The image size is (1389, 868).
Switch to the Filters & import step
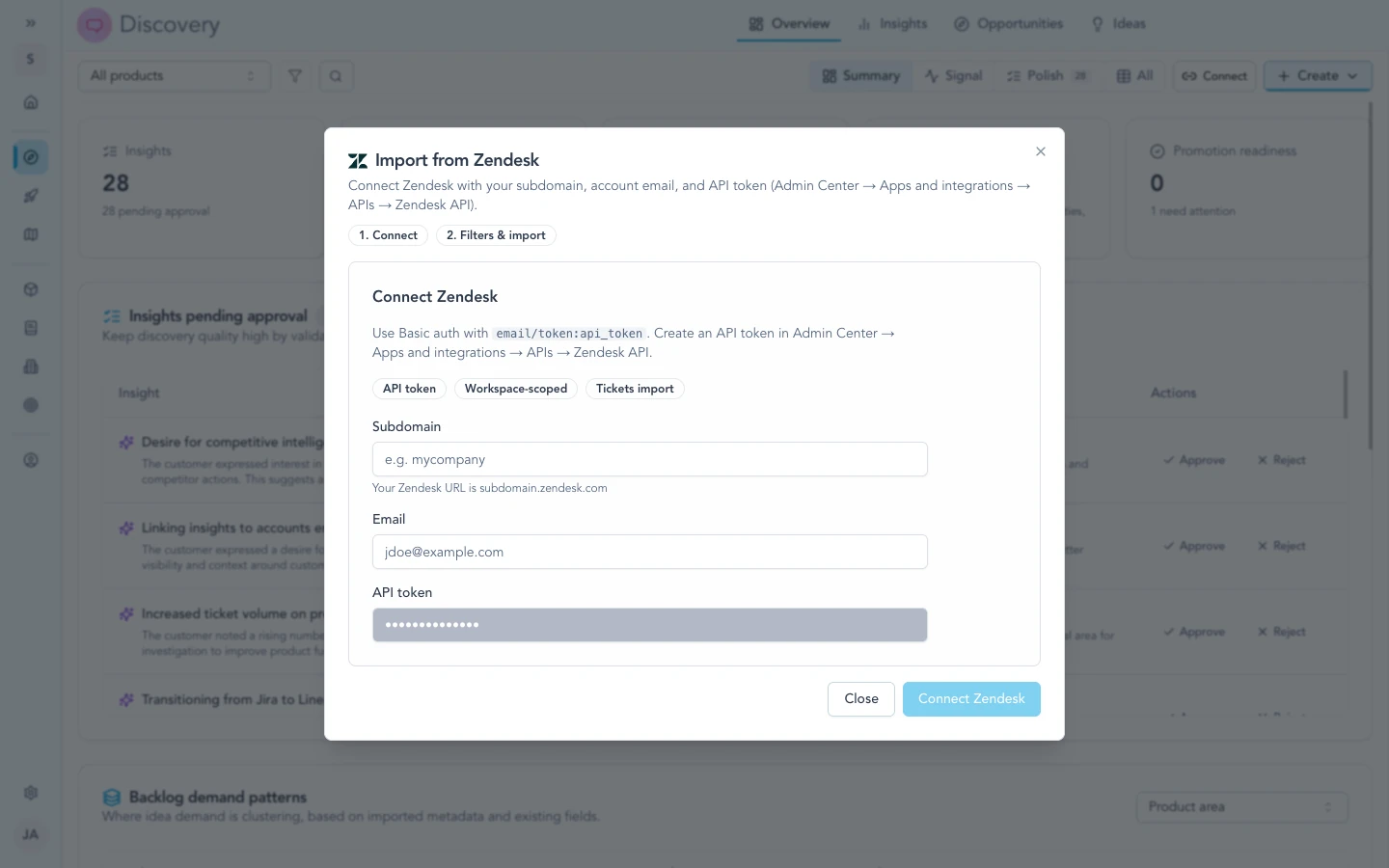click(496, 235)
